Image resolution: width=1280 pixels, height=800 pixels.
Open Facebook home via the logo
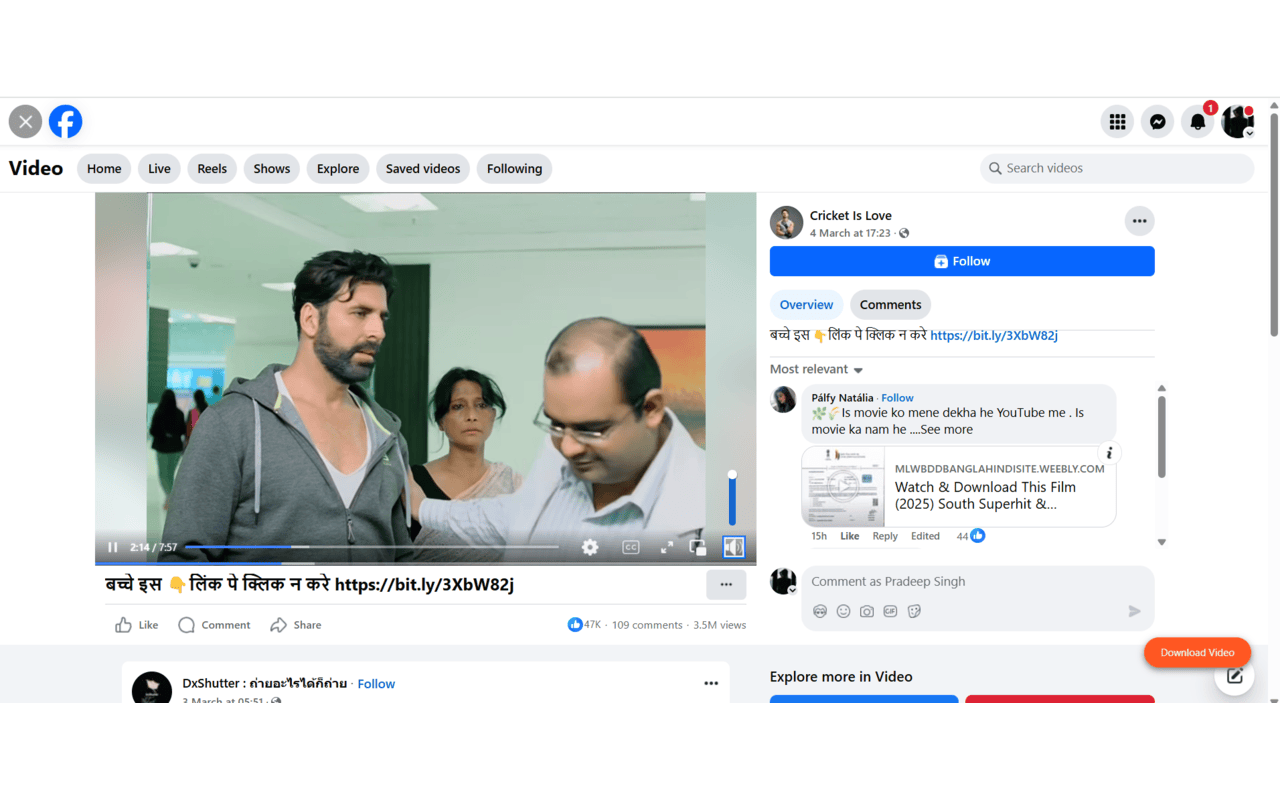(x=66, y=121)
